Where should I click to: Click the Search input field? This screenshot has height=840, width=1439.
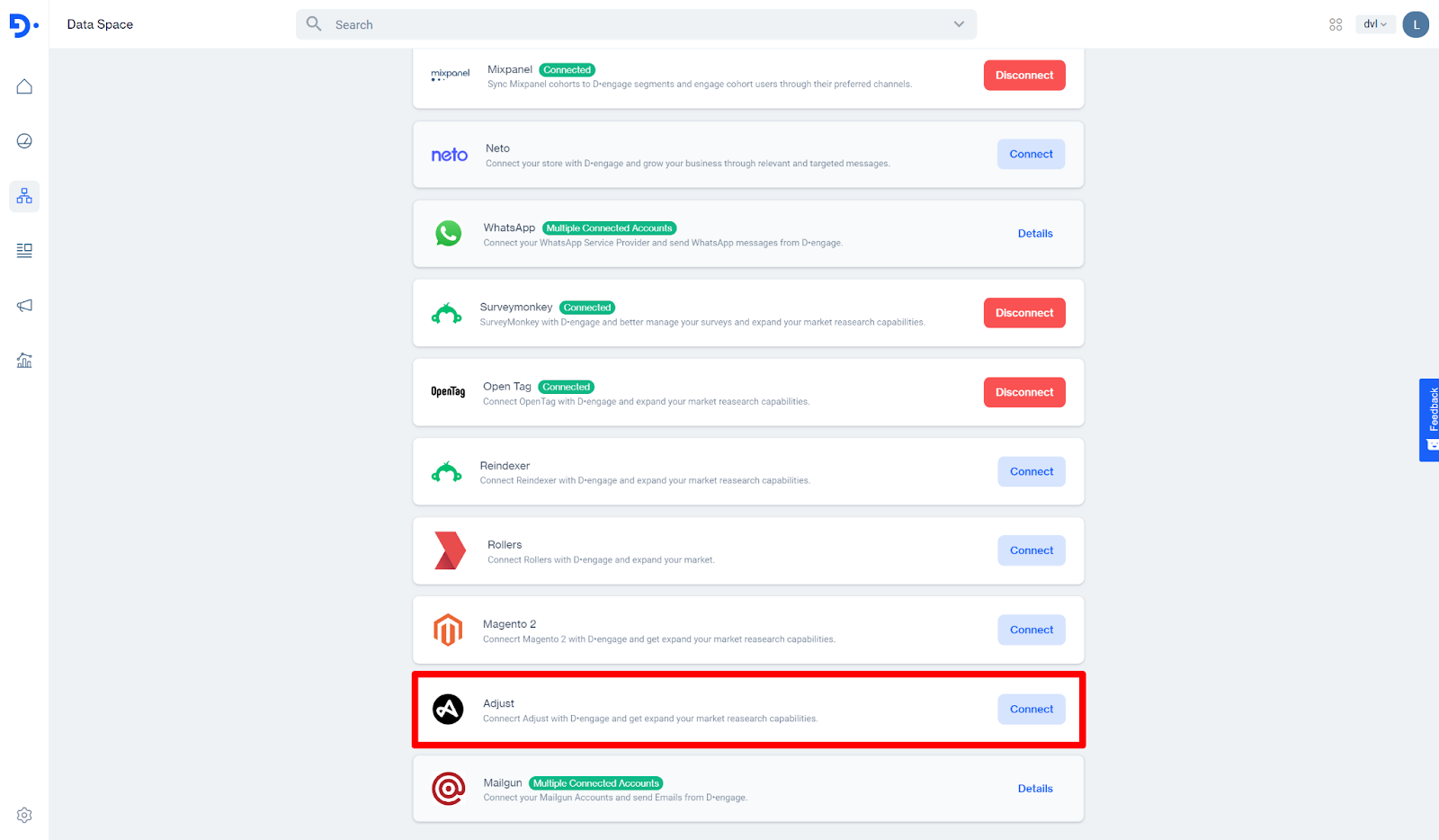coord(630,24)
